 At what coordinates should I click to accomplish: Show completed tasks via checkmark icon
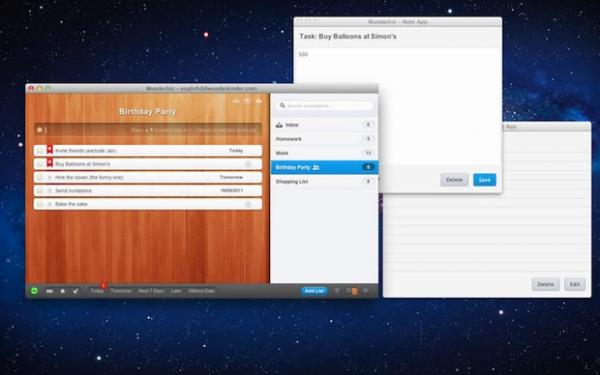tap(75, 291)
